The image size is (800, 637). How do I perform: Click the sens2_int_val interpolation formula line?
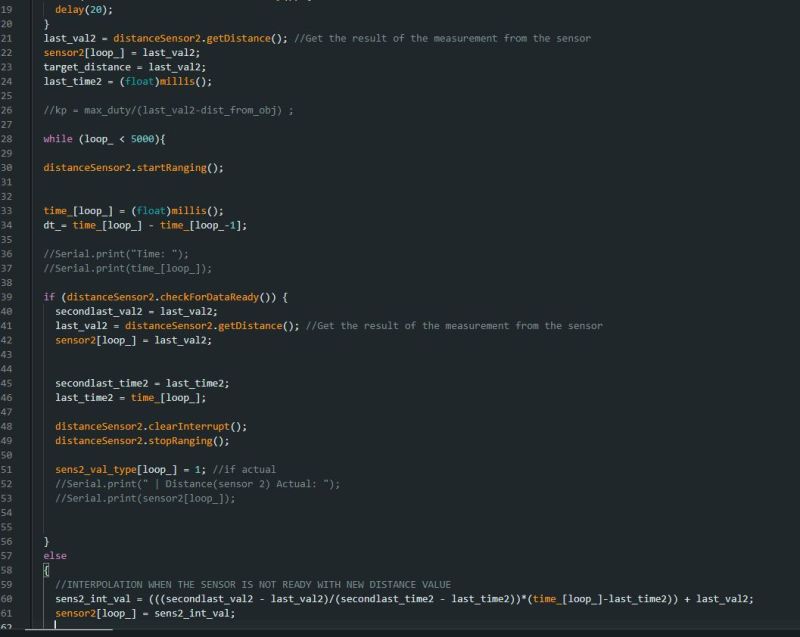coord(404,599)
